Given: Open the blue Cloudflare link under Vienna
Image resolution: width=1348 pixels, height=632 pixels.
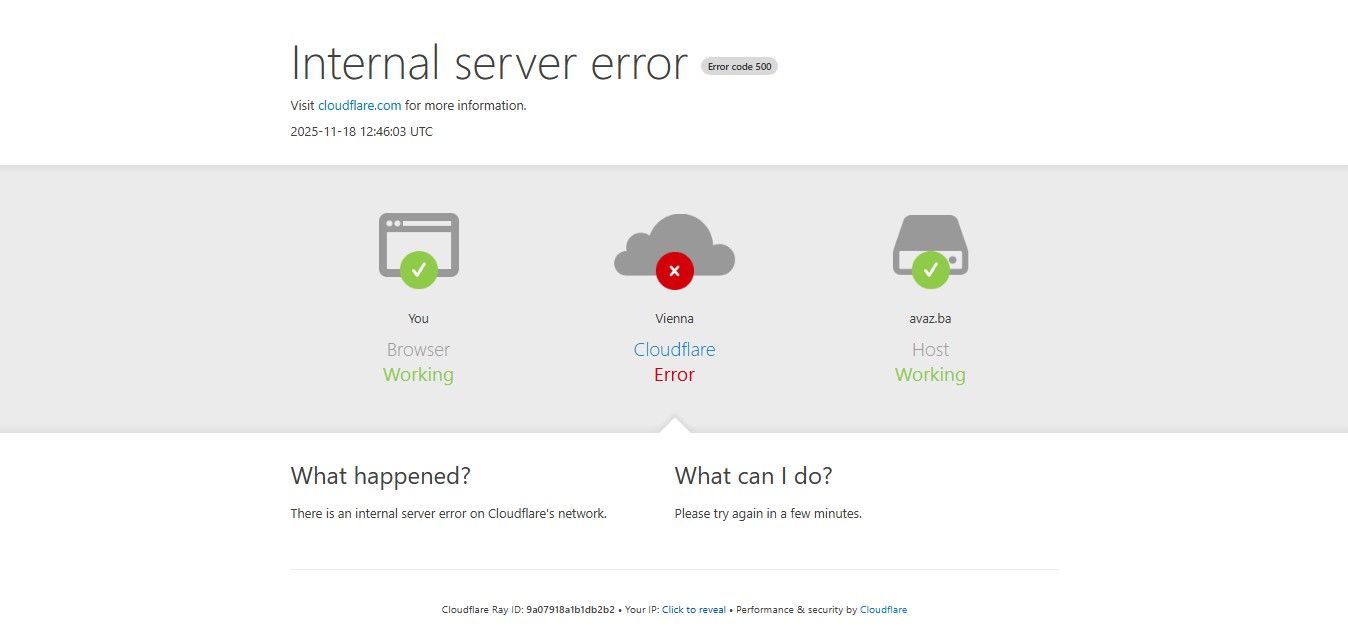Looking at the screenshot, I should [674, 349].
